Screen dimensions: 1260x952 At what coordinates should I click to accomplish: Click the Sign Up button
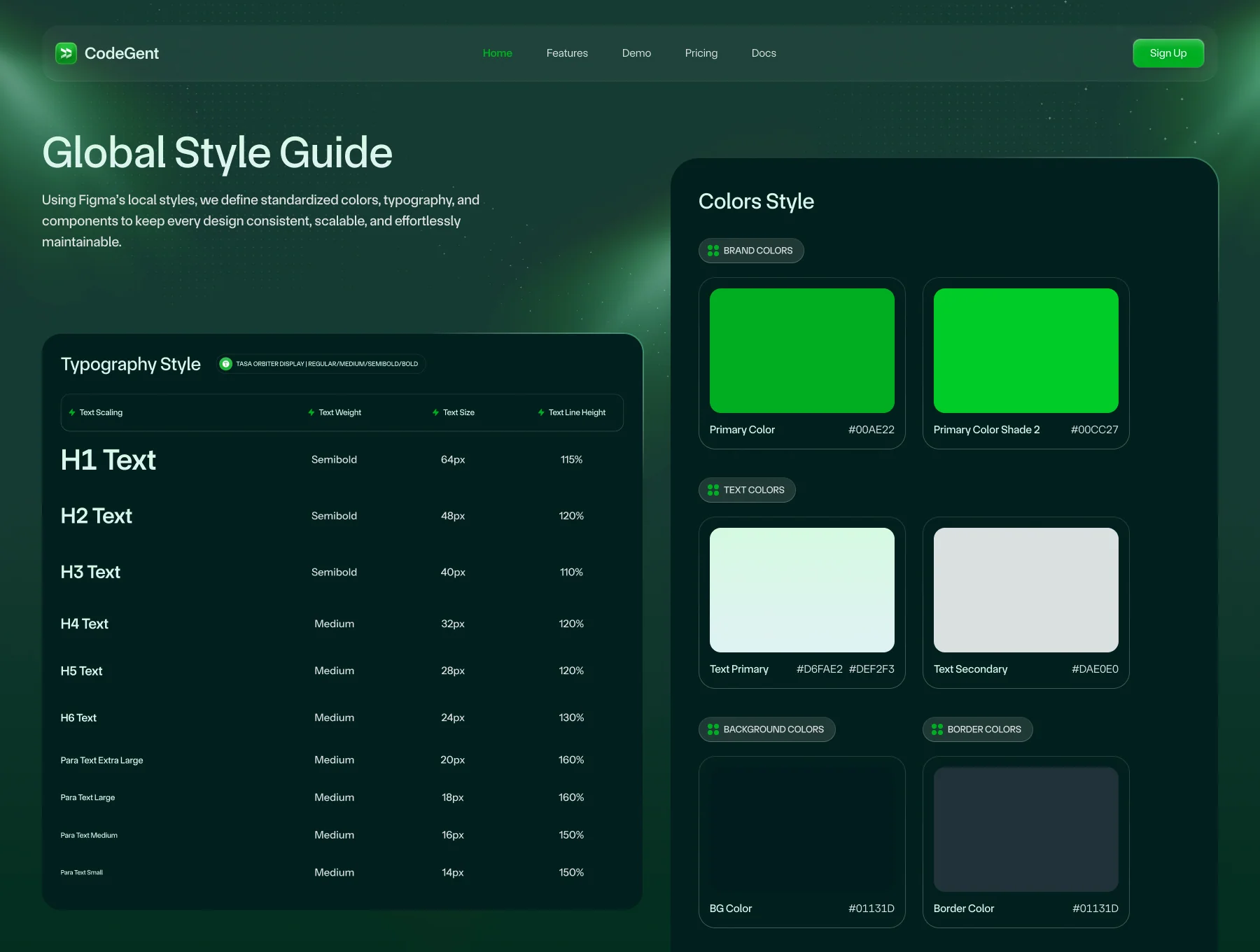coord(1168,53)
